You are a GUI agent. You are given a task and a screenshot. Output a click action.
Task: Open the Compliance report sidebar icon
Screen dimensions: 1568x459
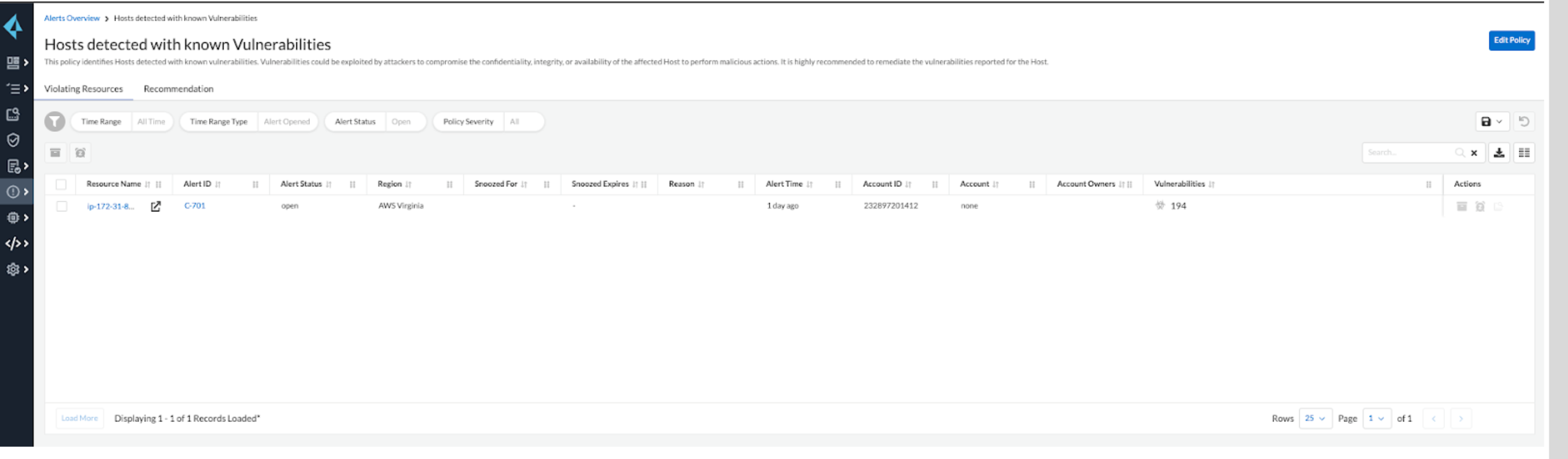point(13,166)
